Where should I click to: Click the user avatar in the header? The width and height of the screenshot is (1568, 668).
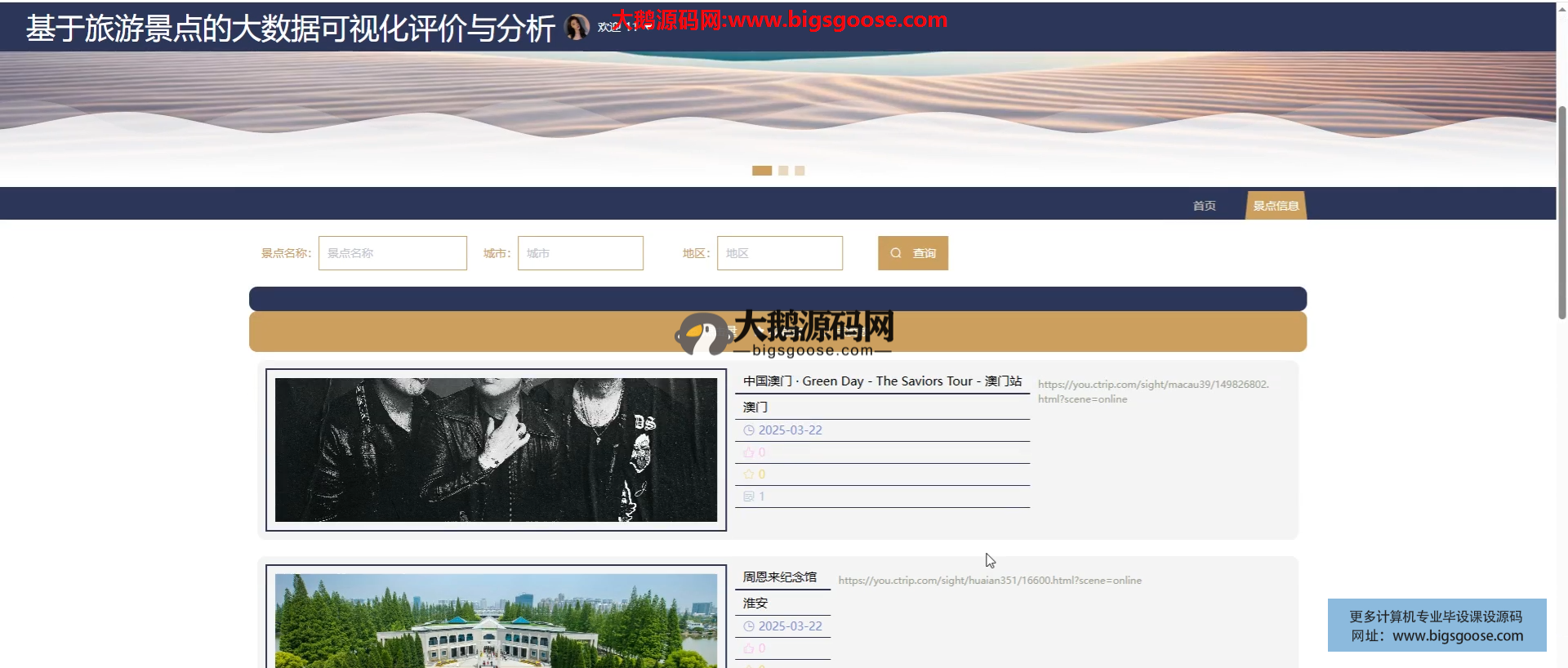click(577, 27)
